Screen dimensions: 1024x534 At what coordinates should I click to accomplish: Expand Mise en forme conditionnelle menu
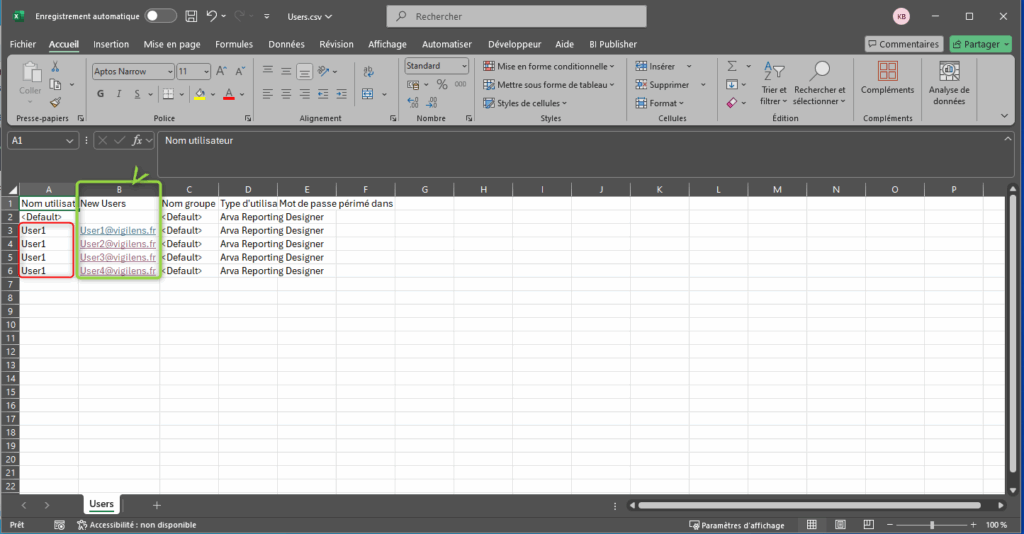[546, 66]
